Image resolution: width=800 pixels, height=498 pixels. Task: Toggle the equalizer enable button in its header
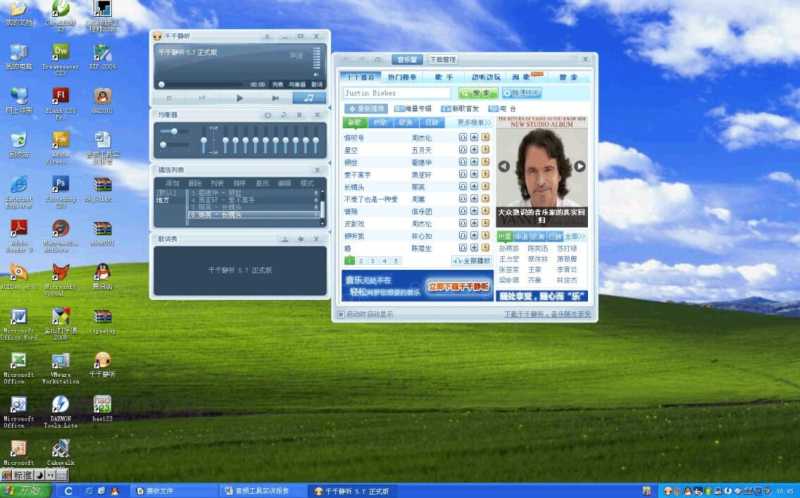click(x=267, y=115)
